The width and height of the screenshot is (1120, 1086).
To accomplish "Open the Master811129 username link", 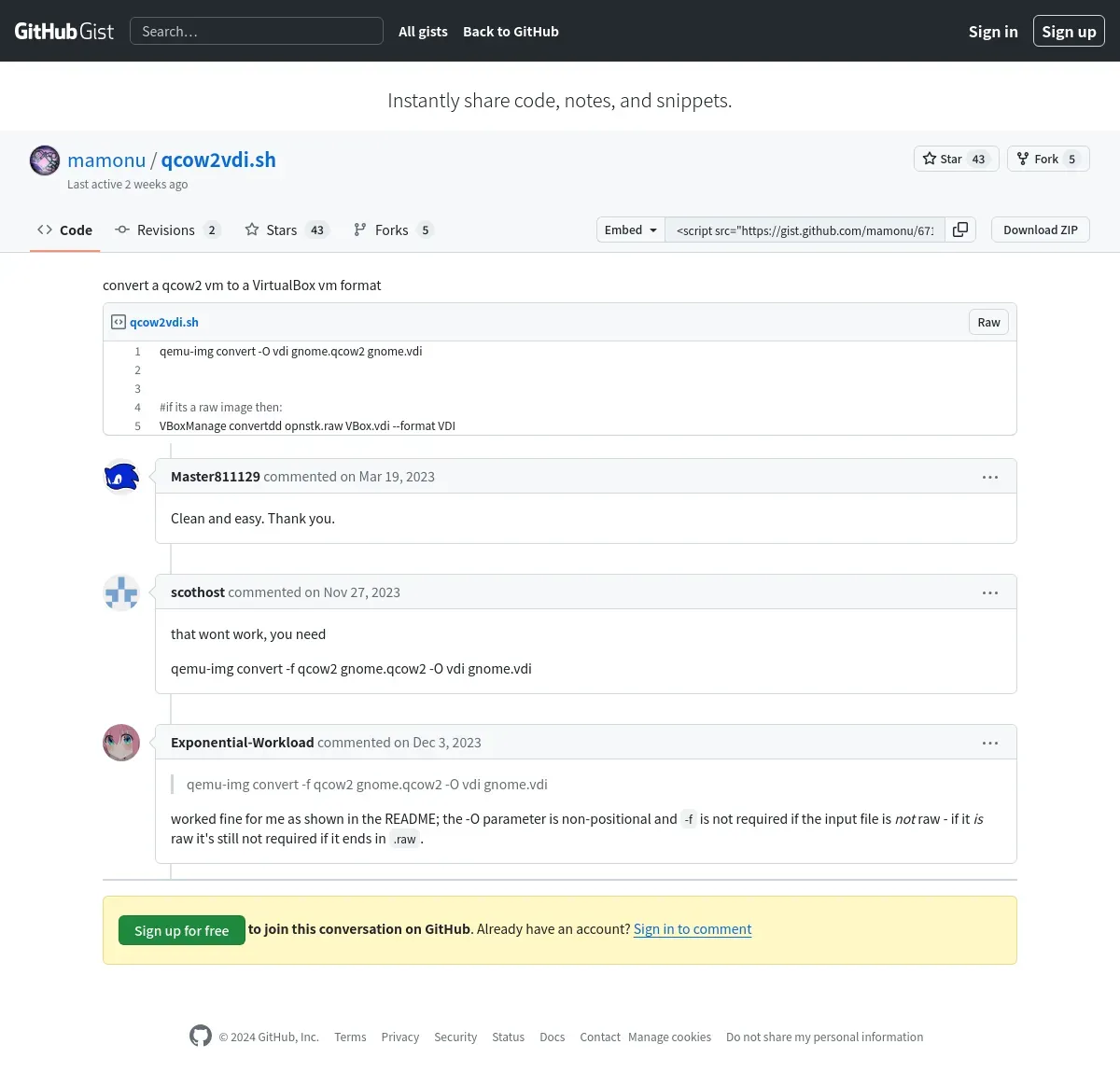I will click(x=216, y=476).
